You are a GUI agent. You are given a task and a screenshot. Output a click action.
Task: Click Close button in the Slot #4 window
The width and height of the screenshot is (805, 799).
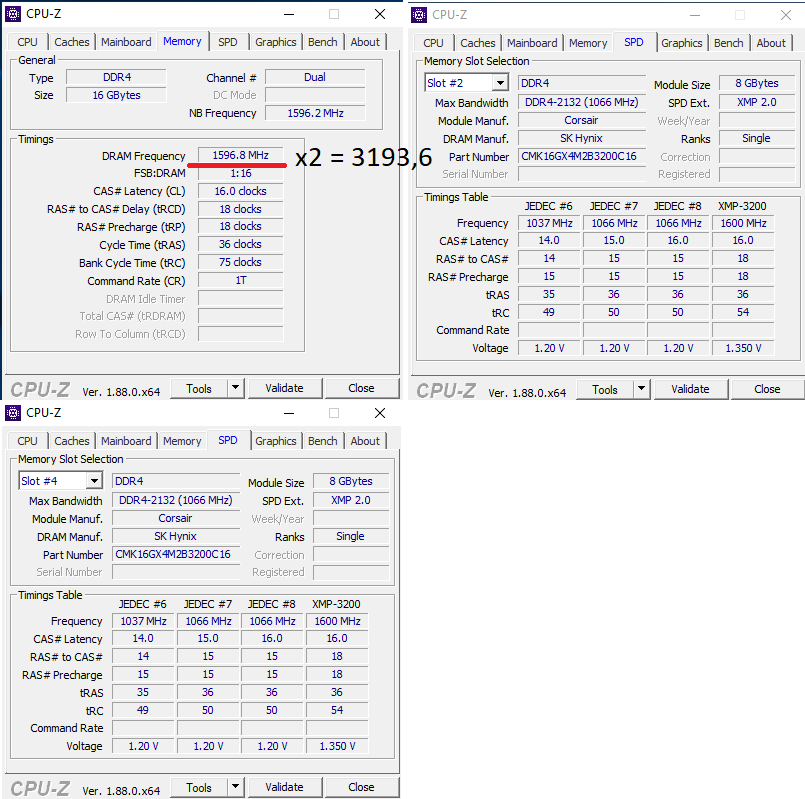(x=361, y=787)
